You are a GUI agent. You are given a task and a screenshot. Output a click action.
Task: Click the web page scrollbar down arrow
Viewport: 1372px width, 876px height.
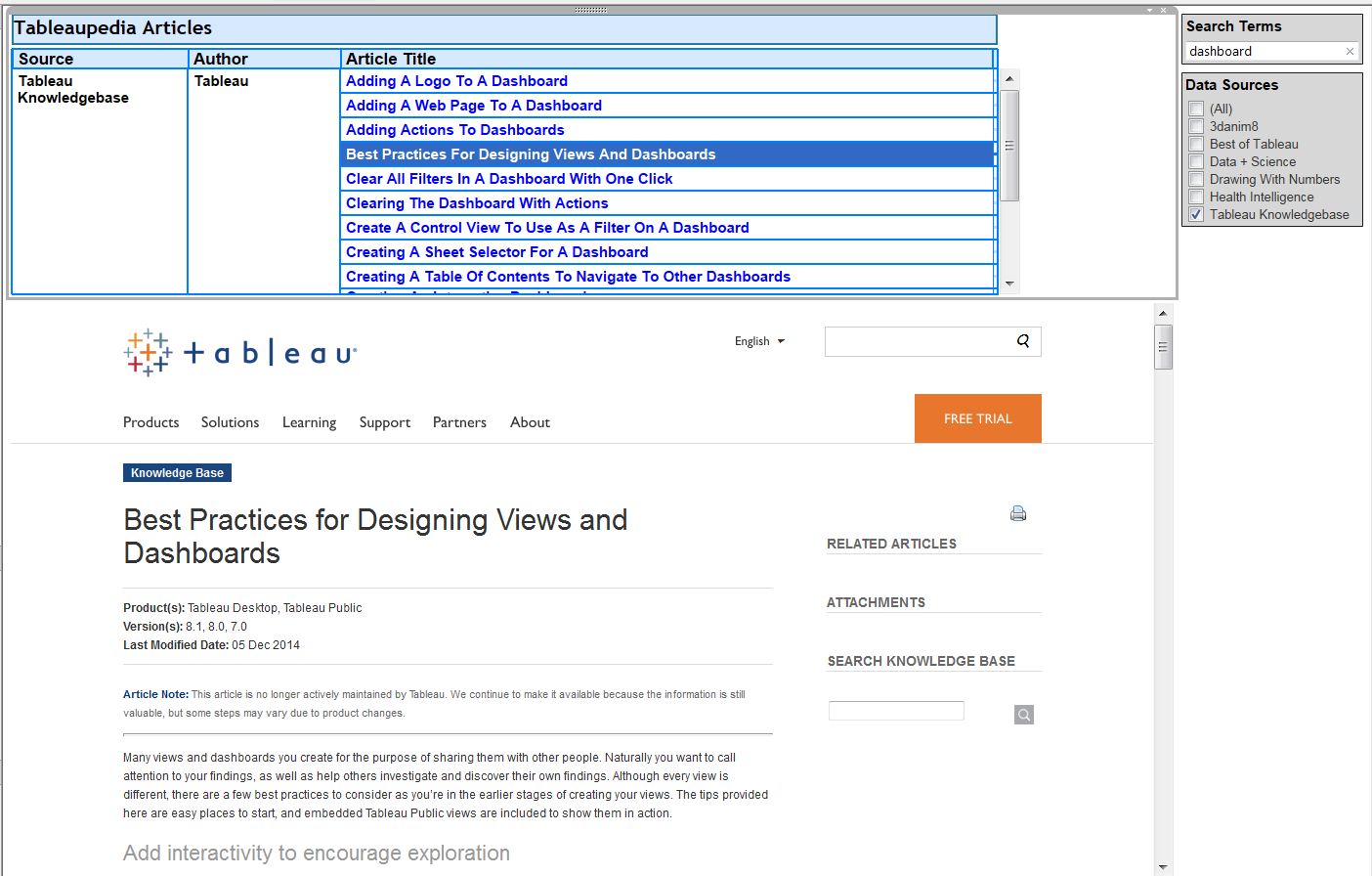(x=1163, y=867)
